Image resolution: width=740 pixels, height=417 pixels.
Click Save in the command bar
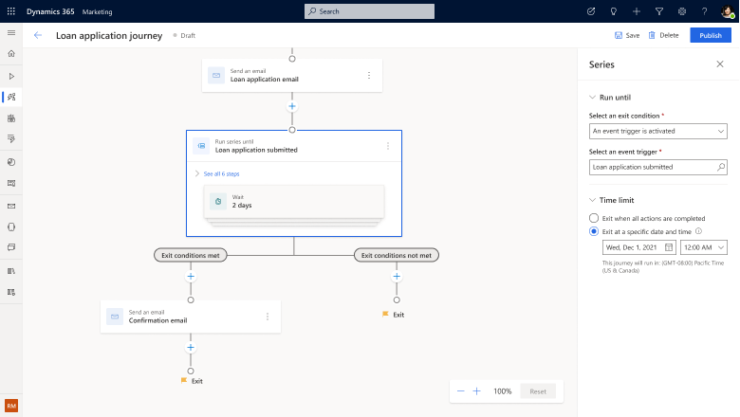point(627,35)
